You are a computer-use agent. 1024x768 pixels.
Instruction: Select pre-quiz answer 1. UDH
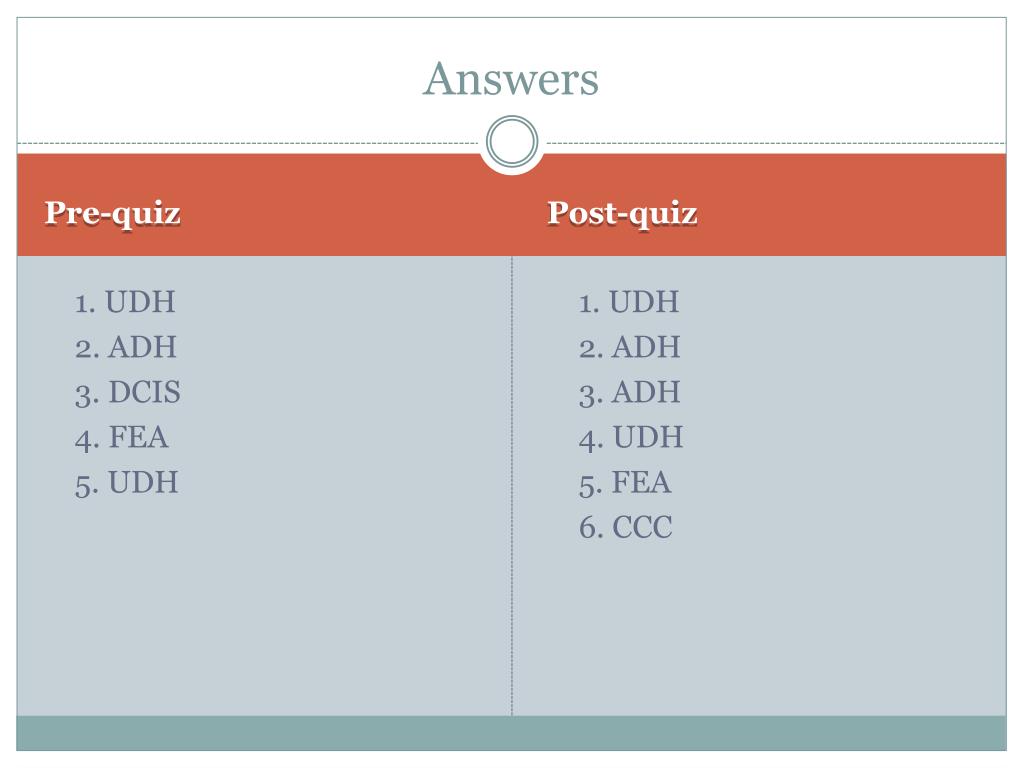click(x=125, y=302)
